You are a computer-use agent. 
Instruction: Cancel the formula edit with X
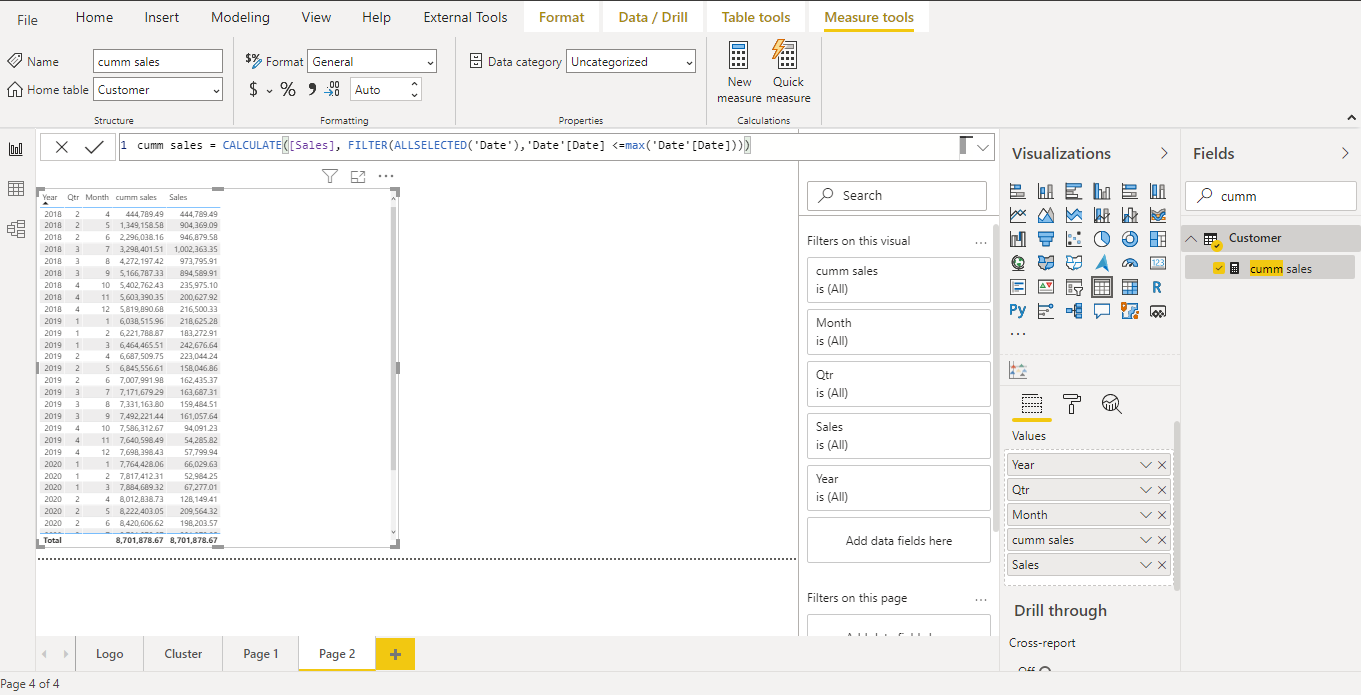pyautogui.click(x=62, y=147)
